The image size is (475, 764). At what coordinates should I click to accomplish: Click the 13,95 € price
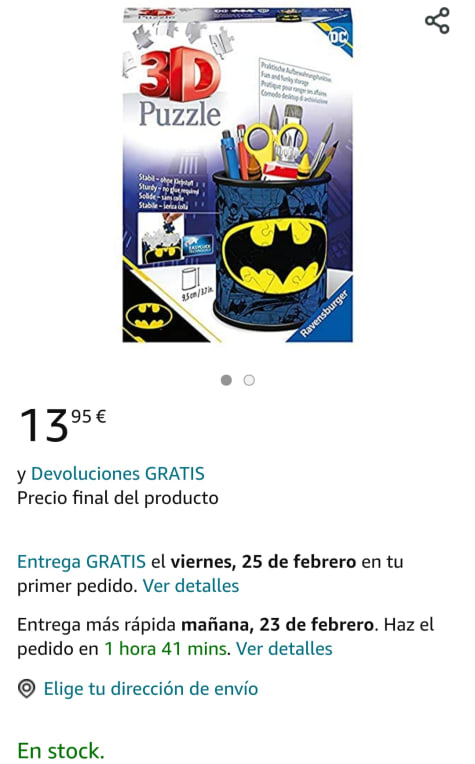click(x=63, y=425)
